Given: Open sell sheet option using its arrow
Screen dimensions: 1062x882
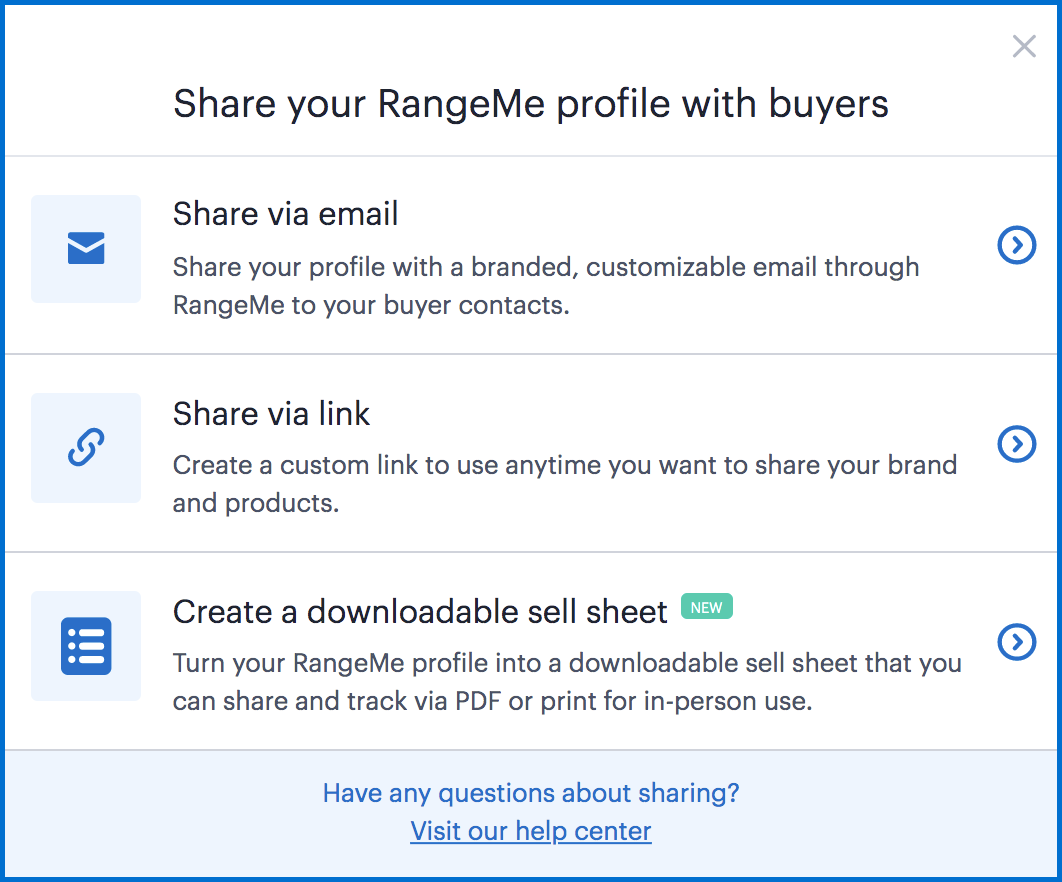Looking at the screenshot, I should 1017,642.
